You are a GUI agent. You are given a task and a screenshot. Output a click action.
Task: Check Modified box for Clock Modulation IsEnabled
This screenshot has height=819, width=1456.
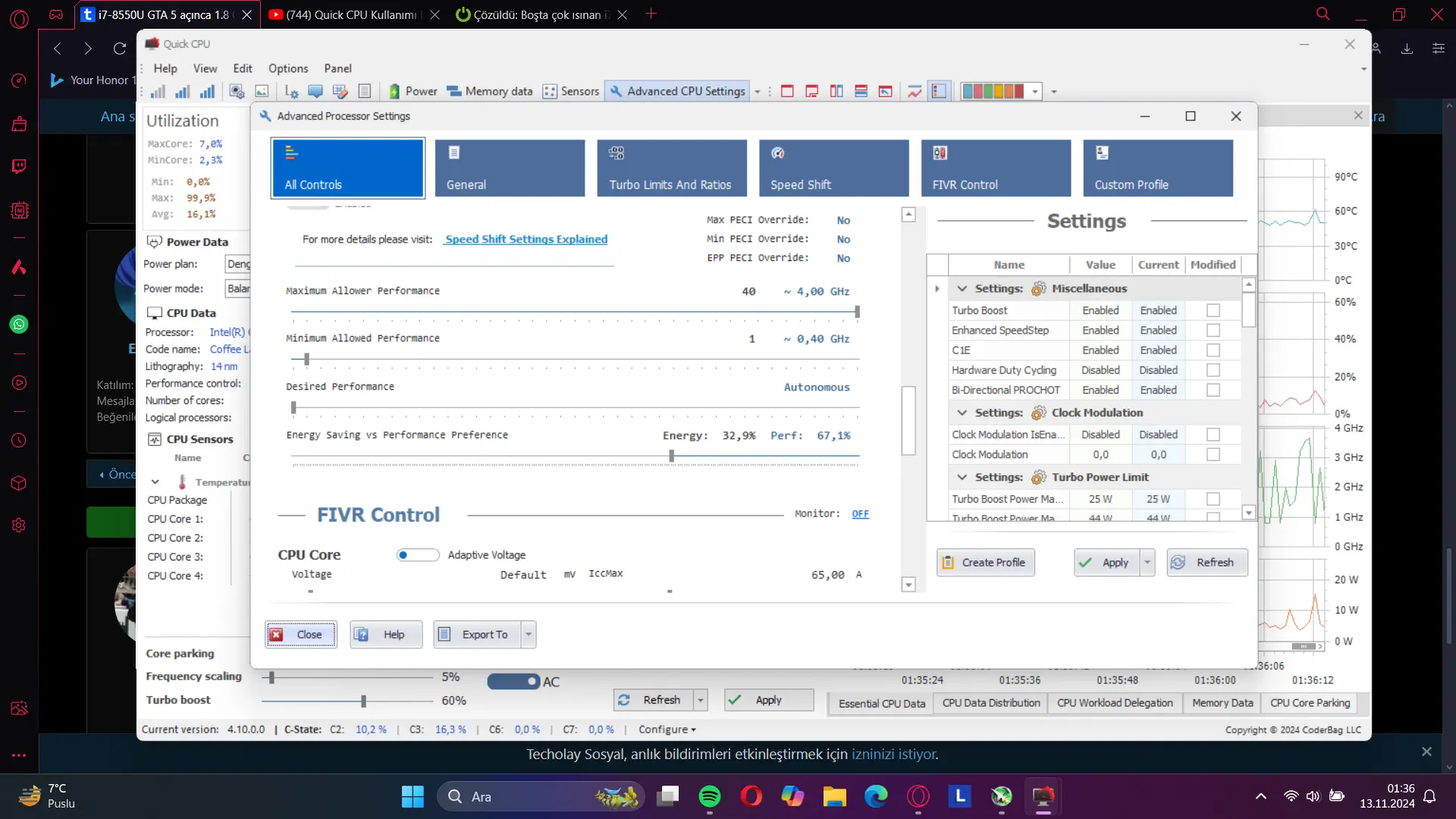[1213, 435]
